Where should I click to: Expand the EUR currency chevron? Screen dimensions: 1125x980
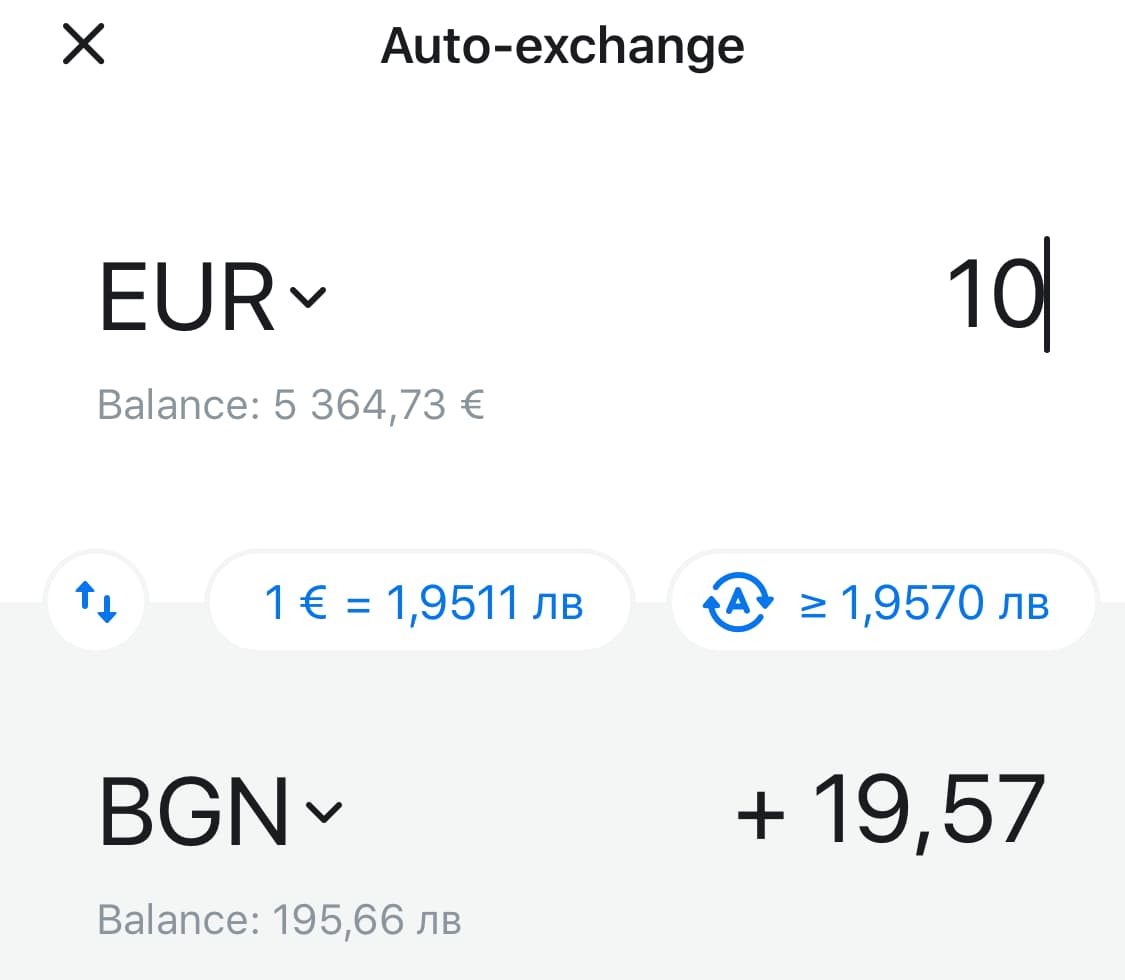pos(308,296)
